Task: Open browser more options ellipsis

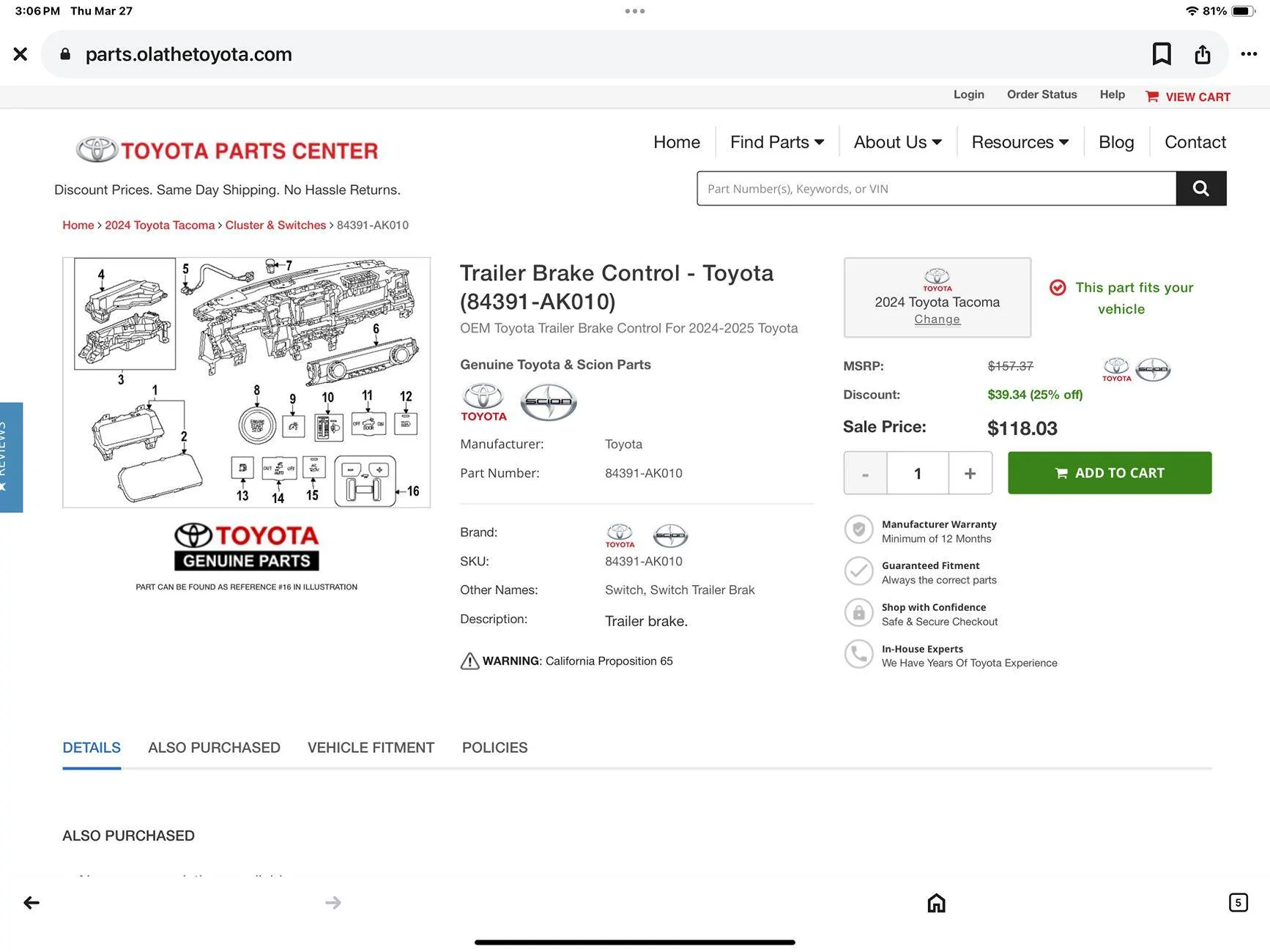Action: (1249, 54)
